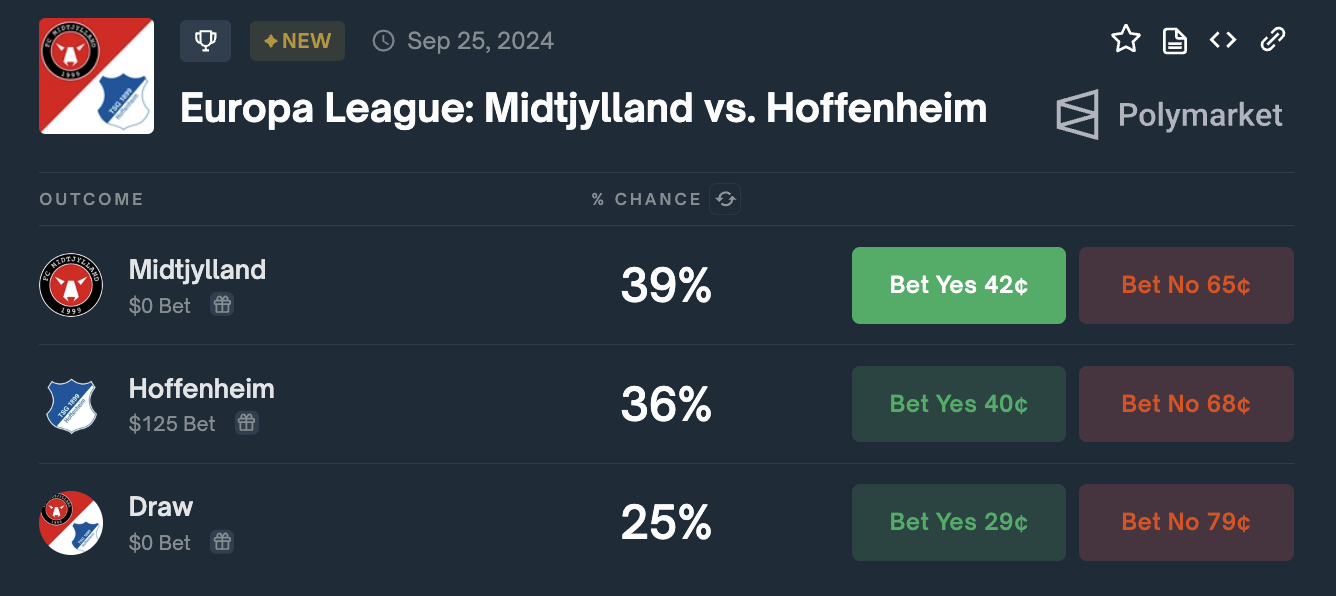Open the Europa League market title
Image resolution: width=1336 pixels, height=596 pixels.
pyautogui.click(x=583, y=108)
